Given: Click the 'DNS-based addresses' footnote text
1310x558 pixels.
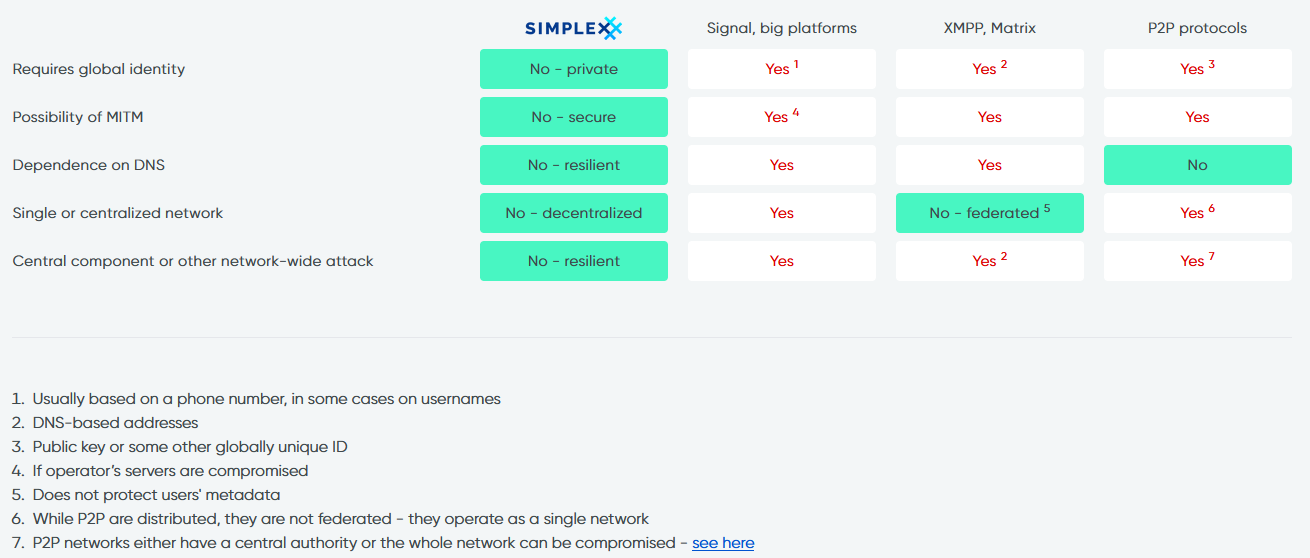Looking at the screenshot, I should (x=115, y=423).
